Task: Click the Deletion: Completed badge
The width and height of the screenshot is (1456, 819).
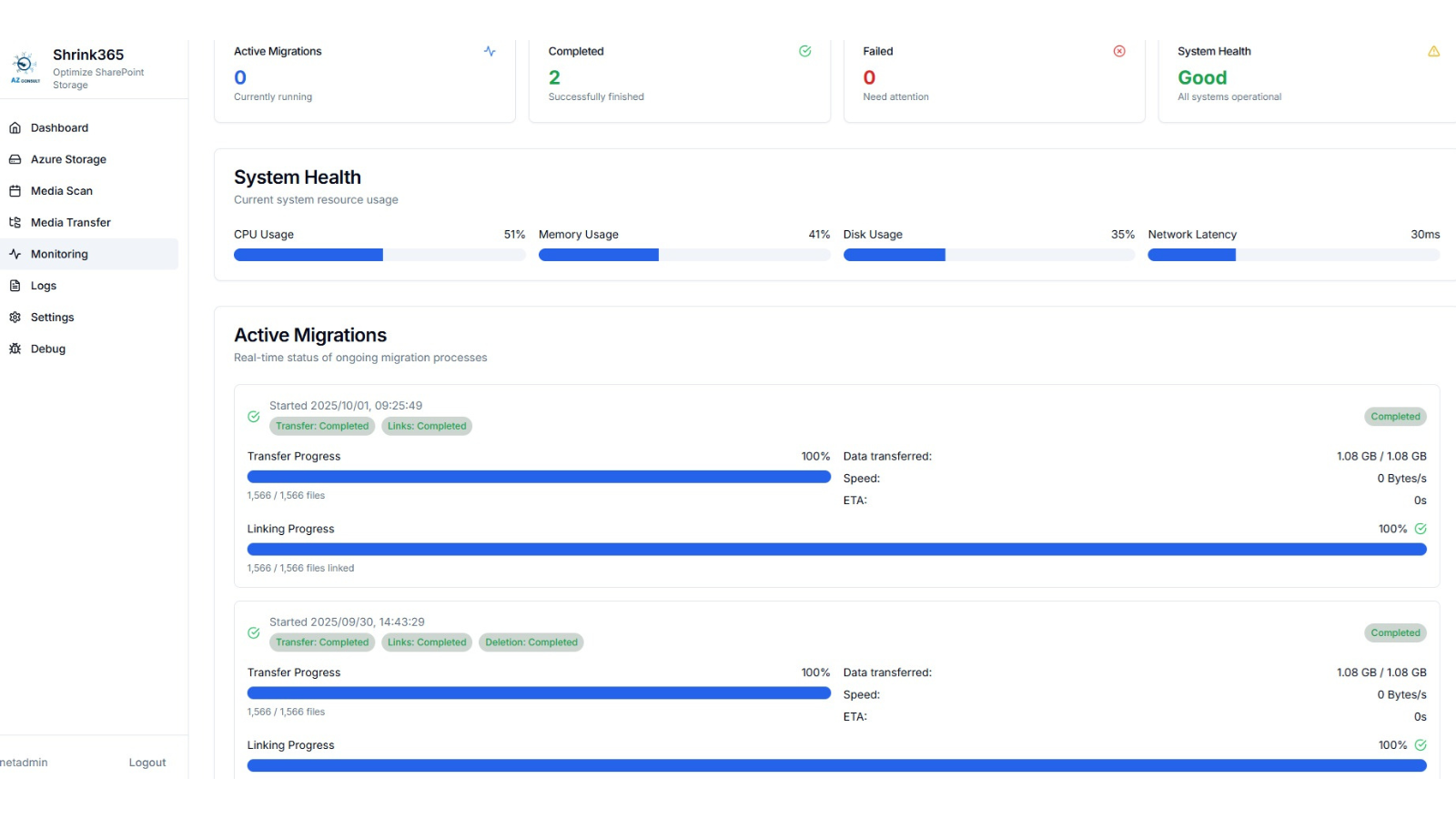Action: [531, 642]
